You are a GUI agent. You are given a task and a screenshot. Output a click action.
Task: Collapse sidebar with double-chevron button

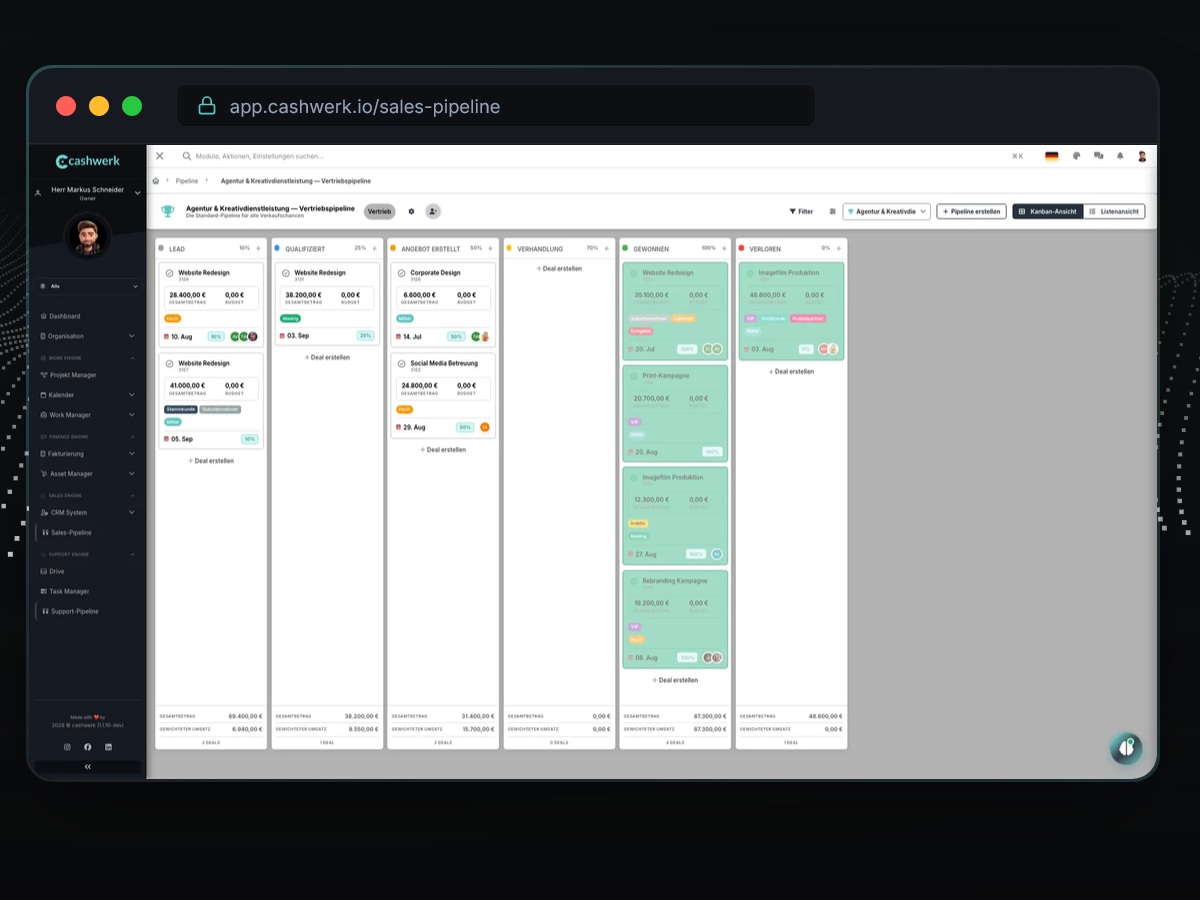(88, 766)
